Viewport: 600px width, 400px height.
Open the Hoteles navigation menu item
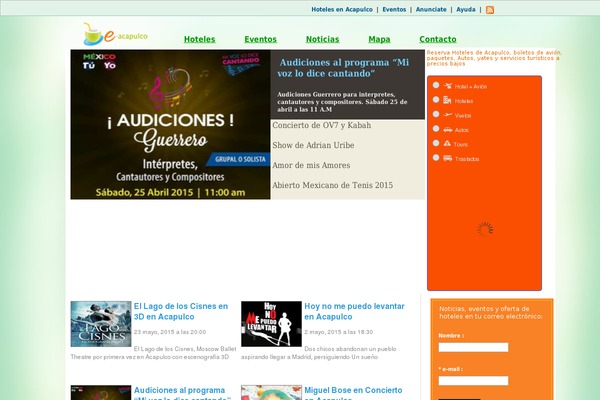[x=199, y=39]
